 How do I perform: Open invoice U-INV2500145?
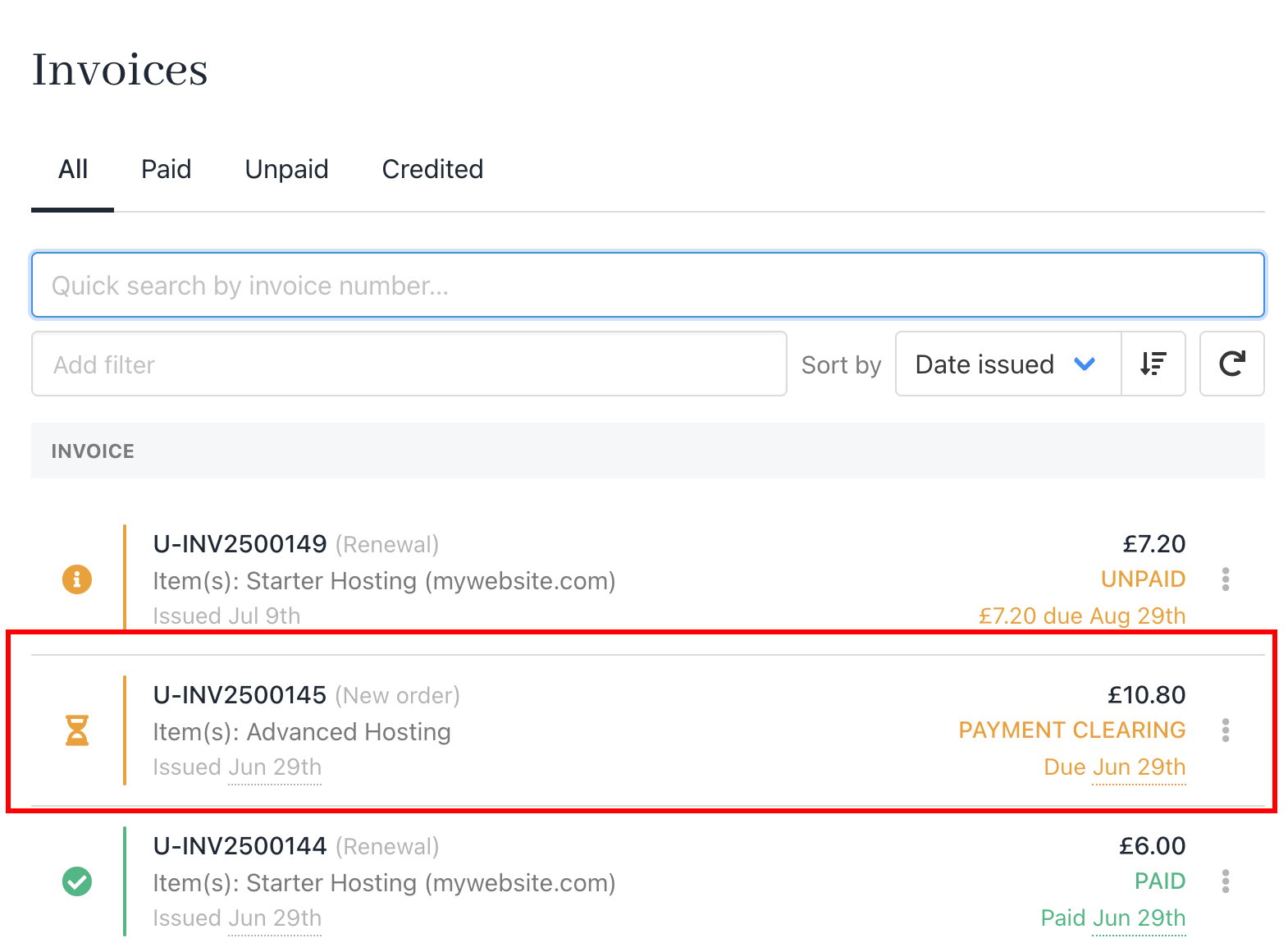240,694
